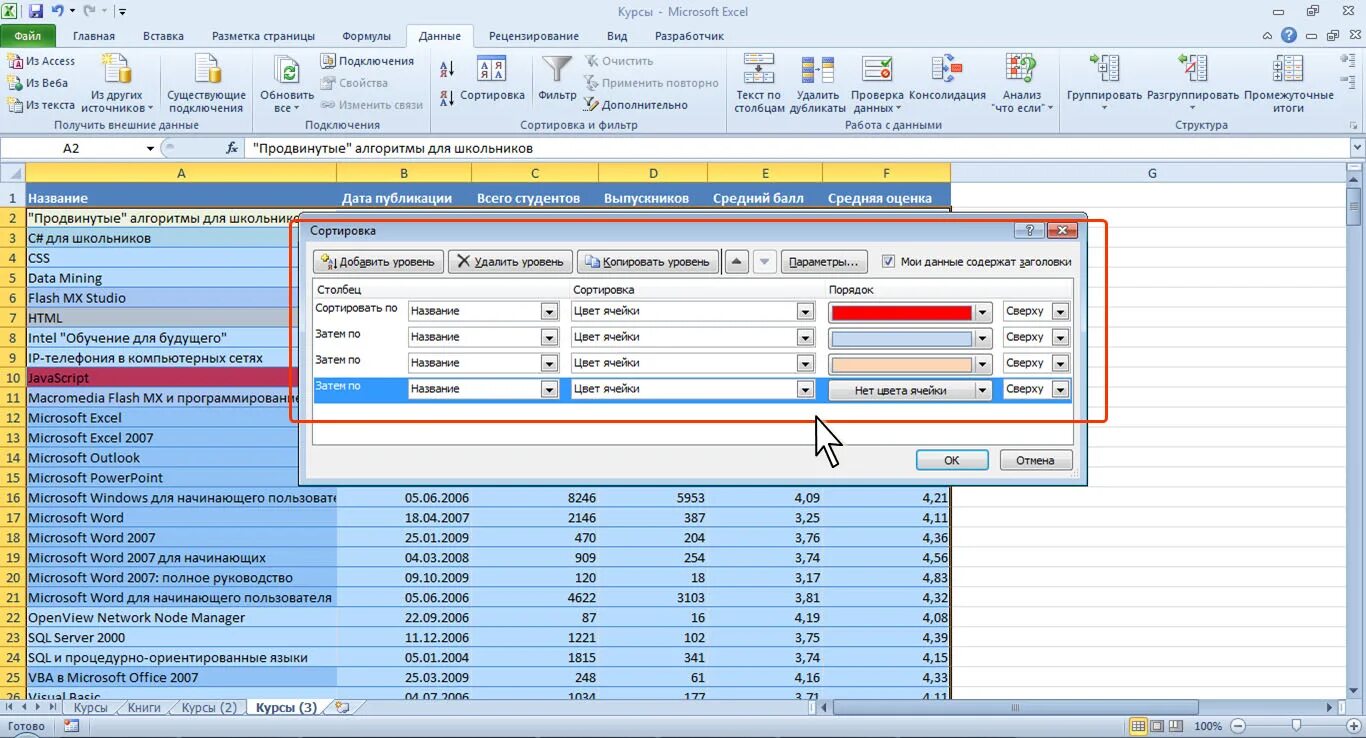Select row header 20
The image size is (1366, 738).
[x=13, y=578]
